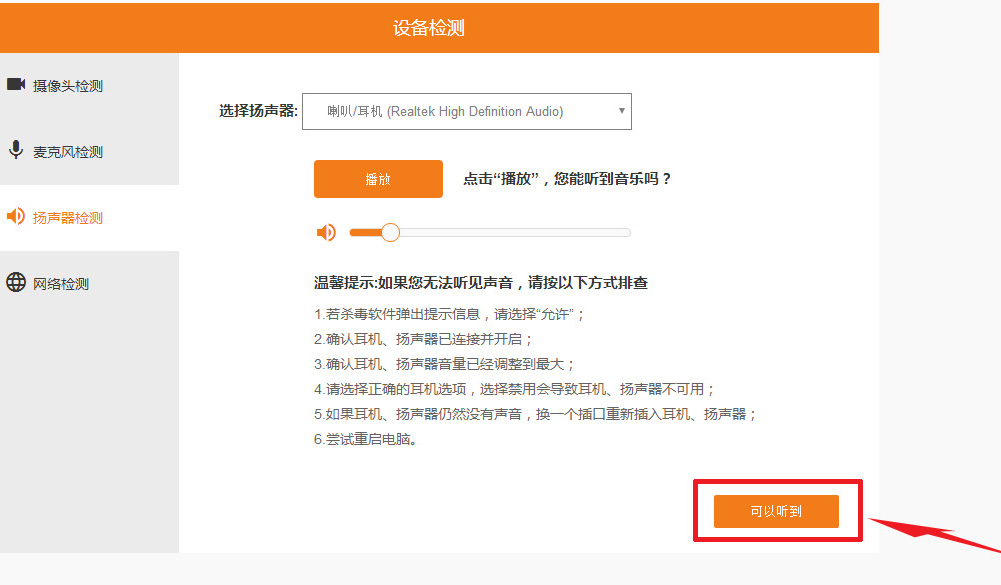Click the volume icon beside the slider
1001x585 pixels.
[326, 233]
